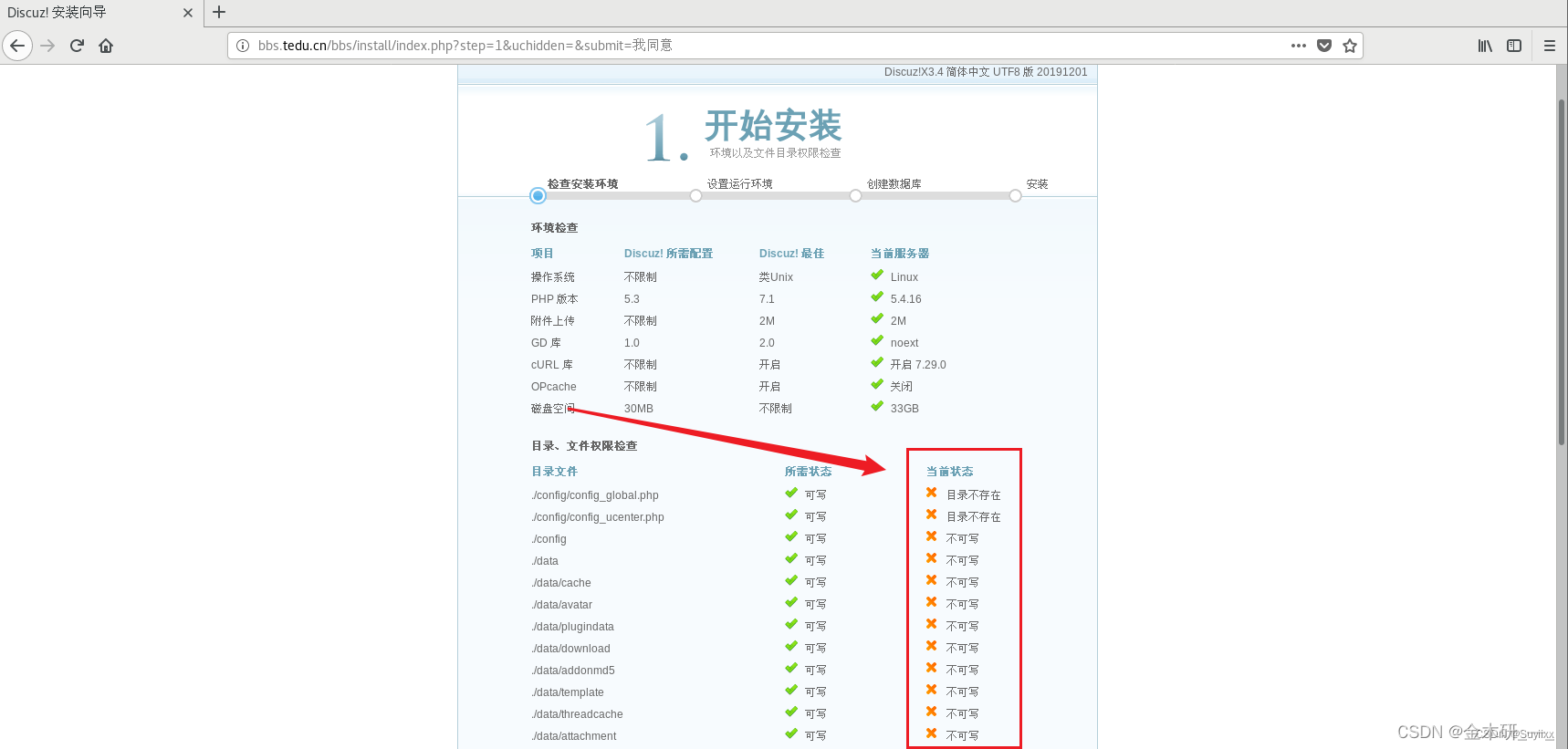Open a new tab with the plus button
The height and width of the screenshot is (749, 1568).
219,13
